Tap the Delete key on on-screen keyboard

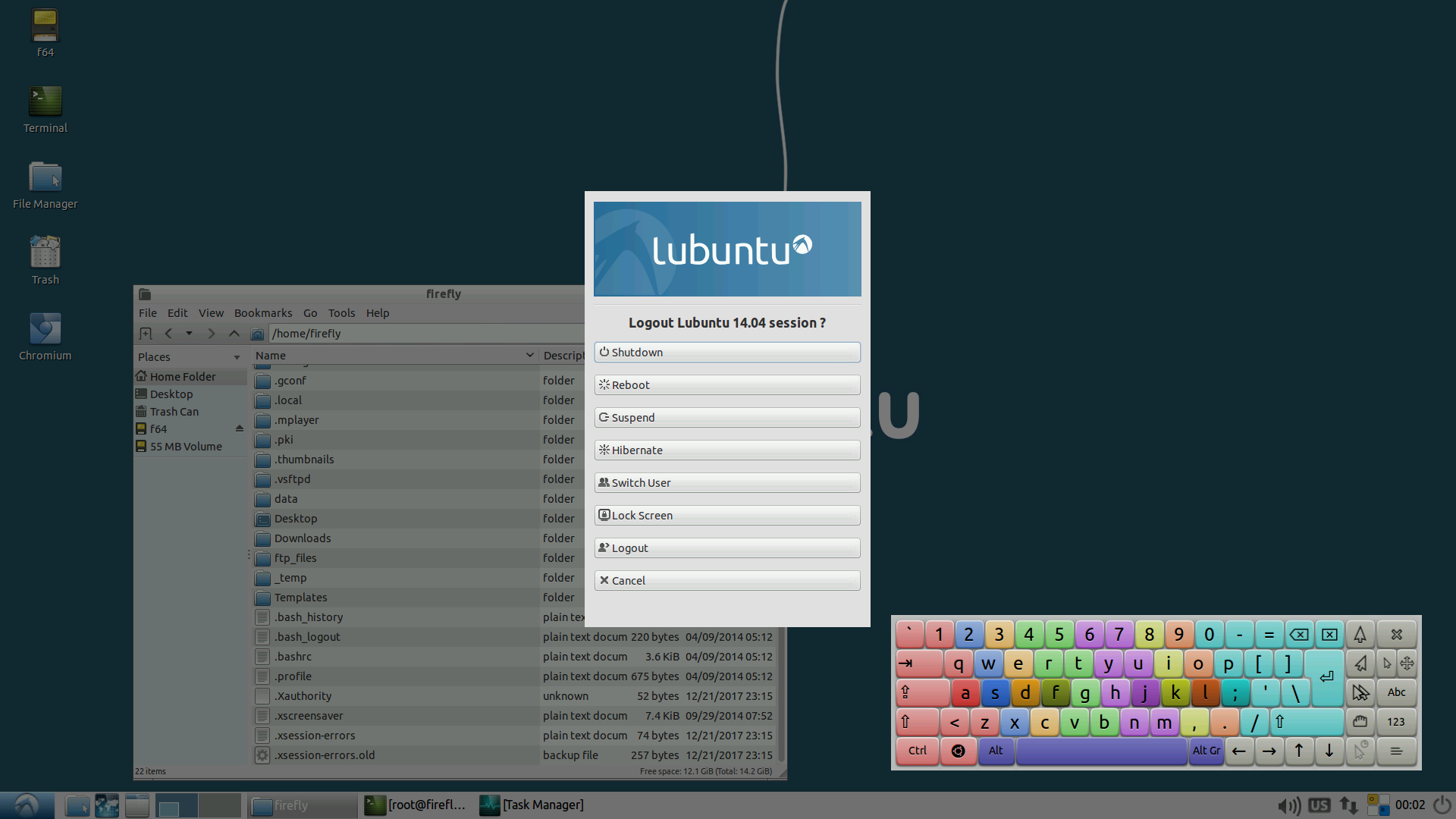(1329, 634)
